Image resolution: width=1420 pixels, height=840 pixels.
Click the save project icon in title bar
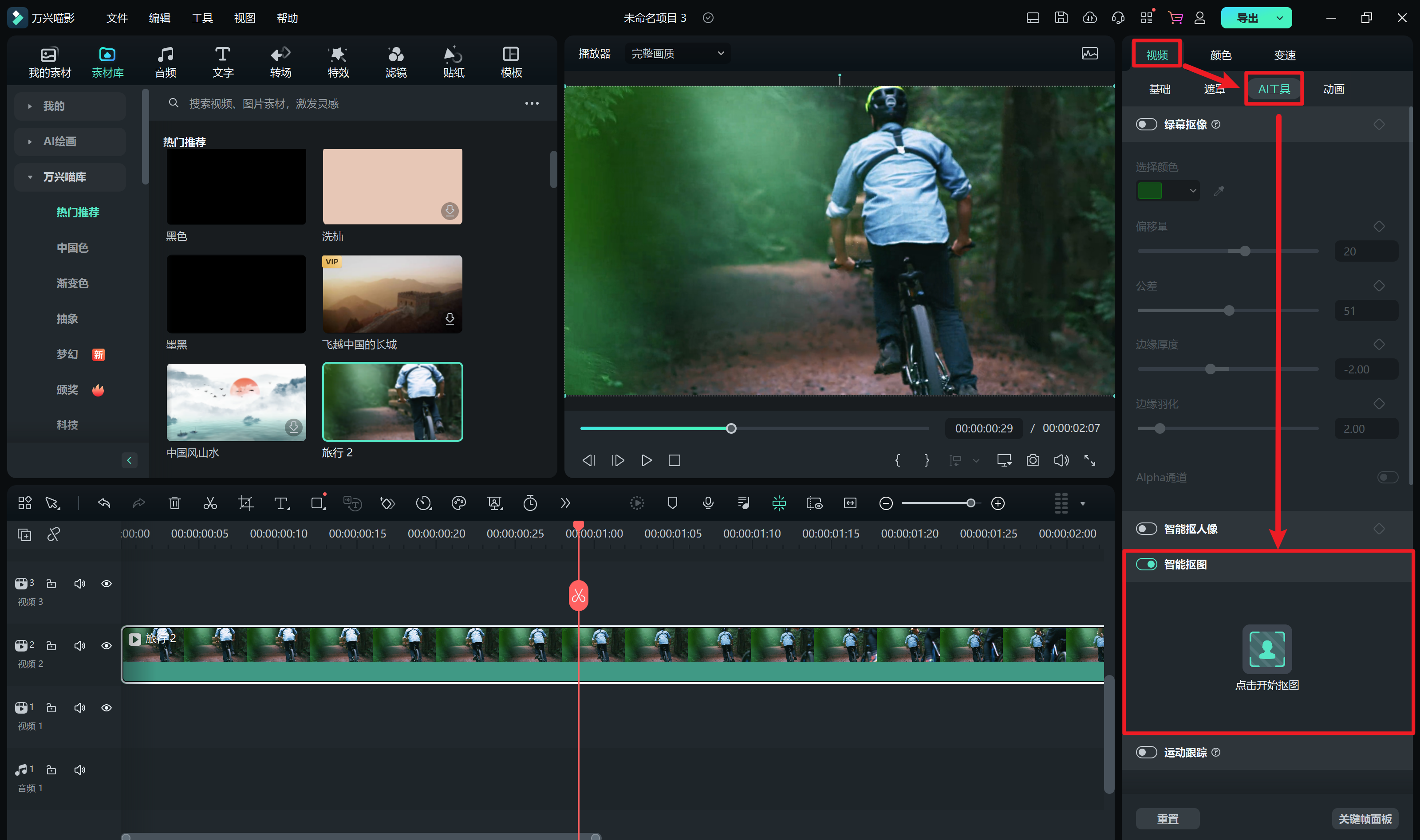click(1061, 18)
